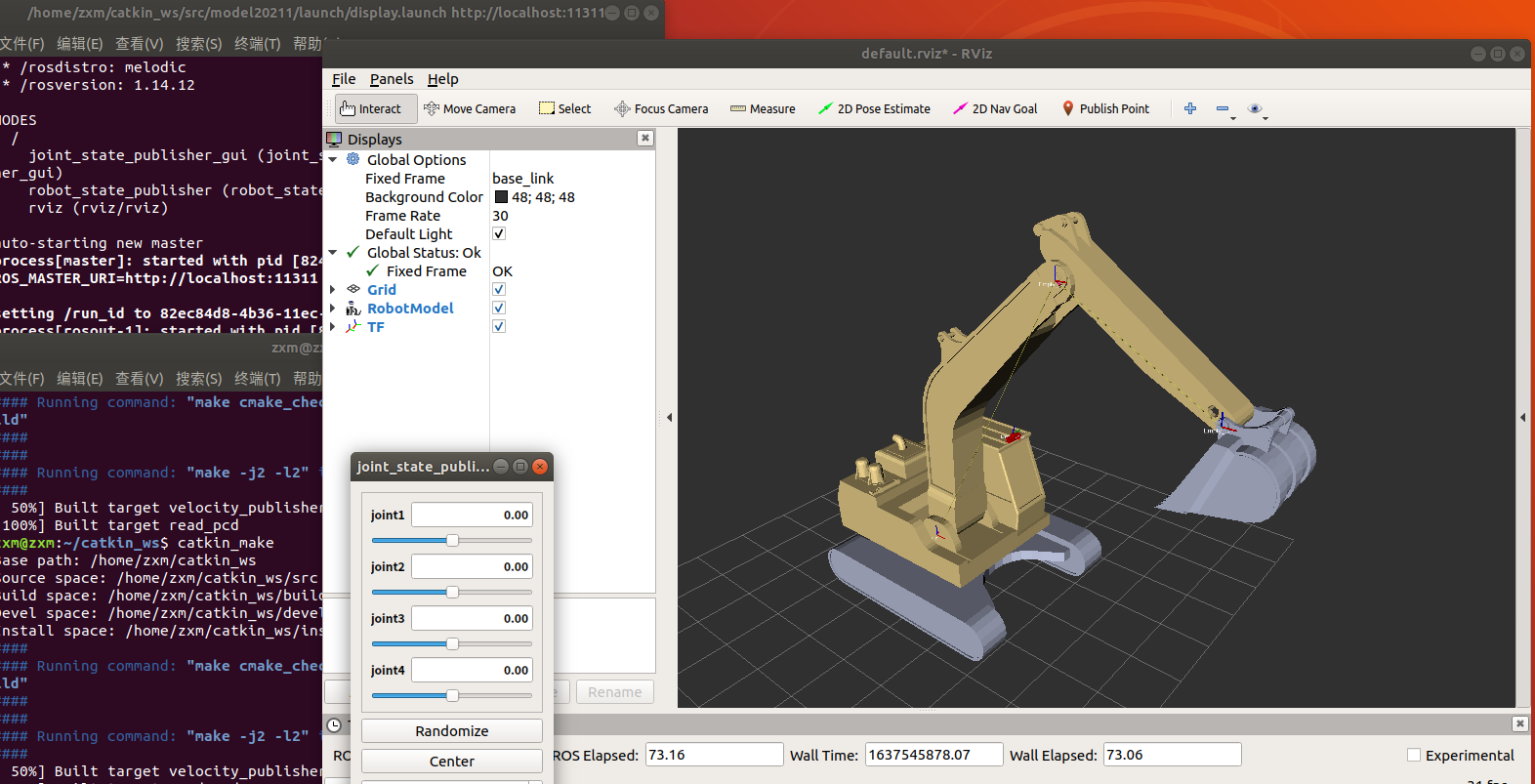
Task: Open 终端(T) menu in the lower terminal
Action: 257,378
